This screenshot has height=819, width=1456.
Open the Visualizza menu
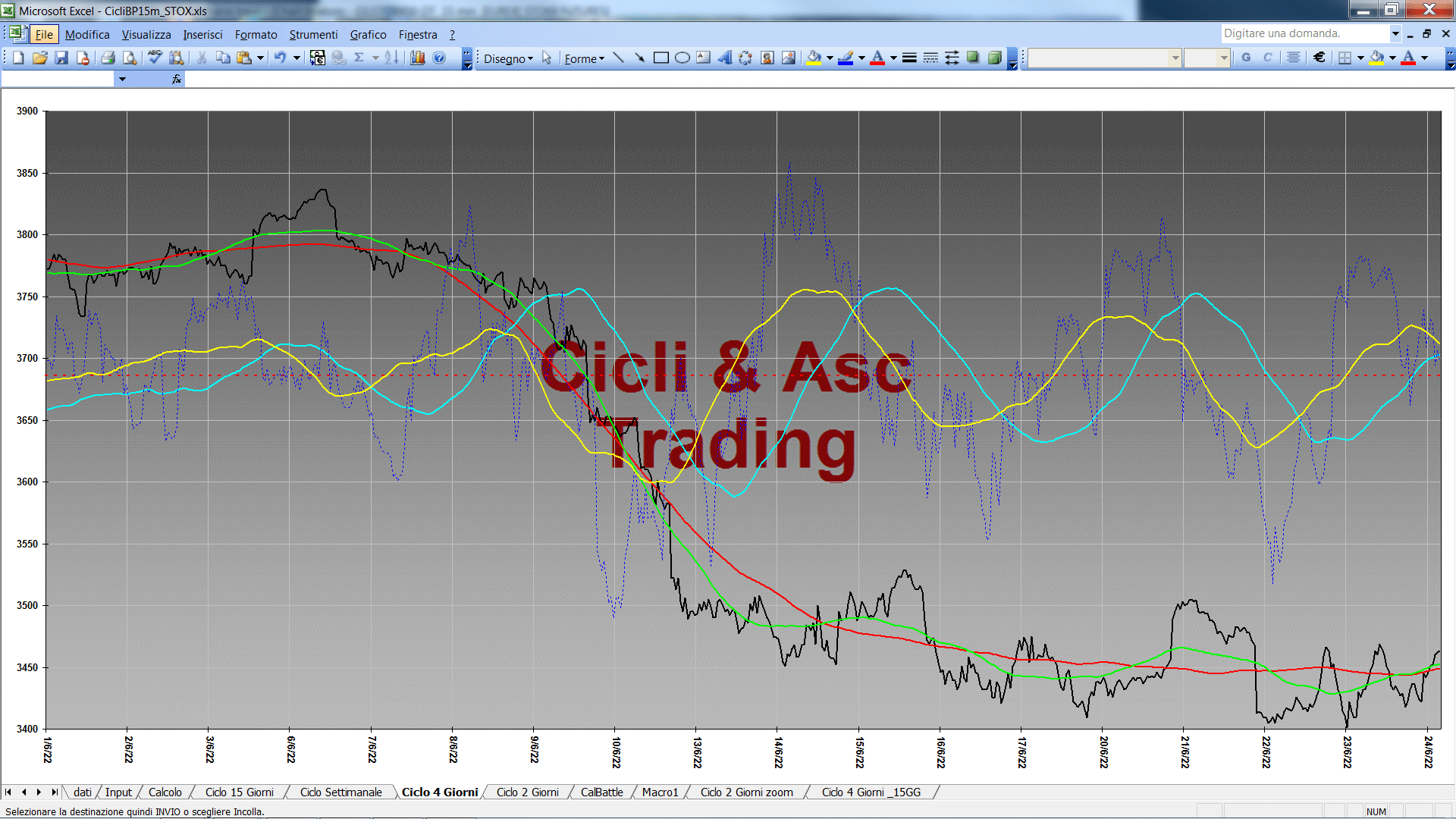[146, 35]
